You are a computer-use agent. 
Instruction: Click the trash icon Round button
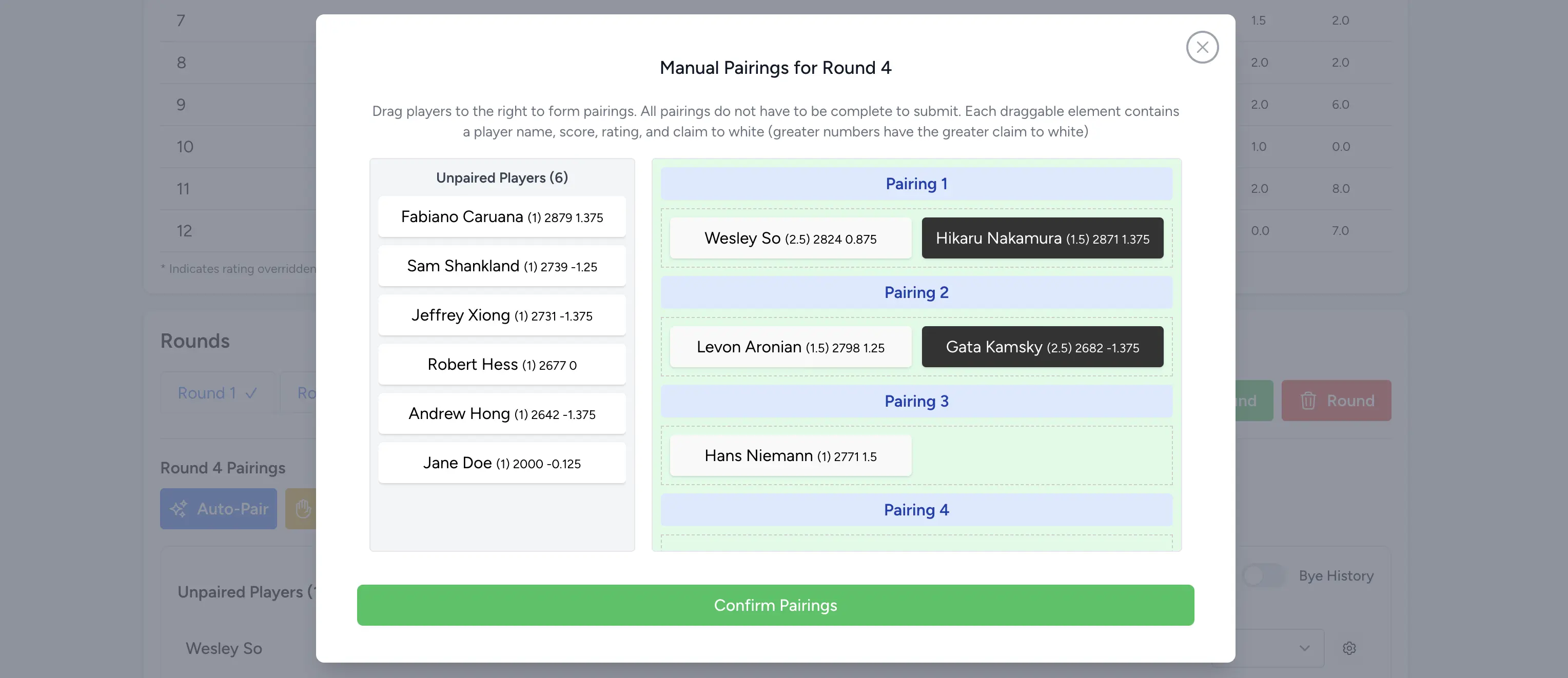(x=1336, y=401)
